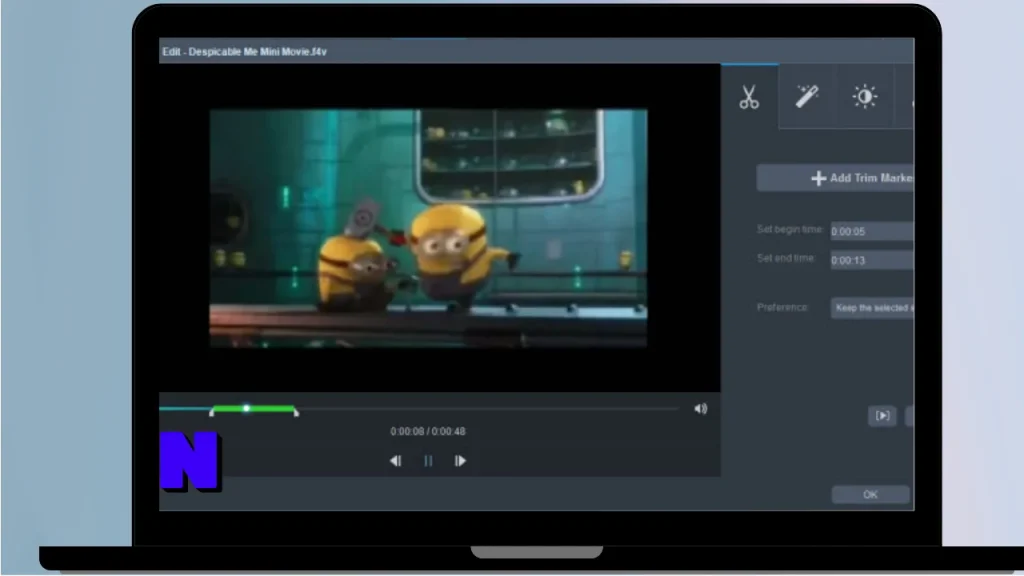The width and height of the screenshot is (1024, 576).
Task: Click Add Trim Marker button
Action: click(x=835, y=178)
